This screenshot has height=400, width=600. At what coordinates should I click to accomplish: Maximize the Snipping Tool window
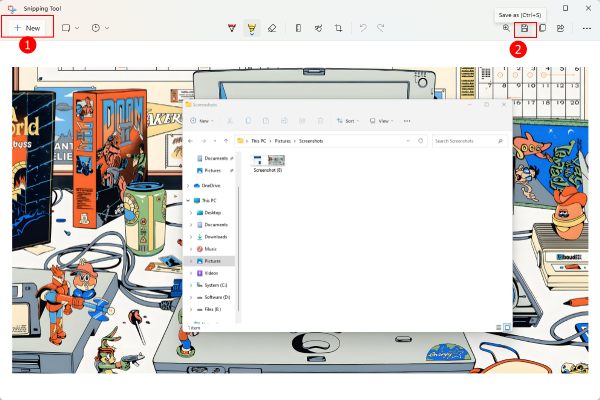[565, 8]
